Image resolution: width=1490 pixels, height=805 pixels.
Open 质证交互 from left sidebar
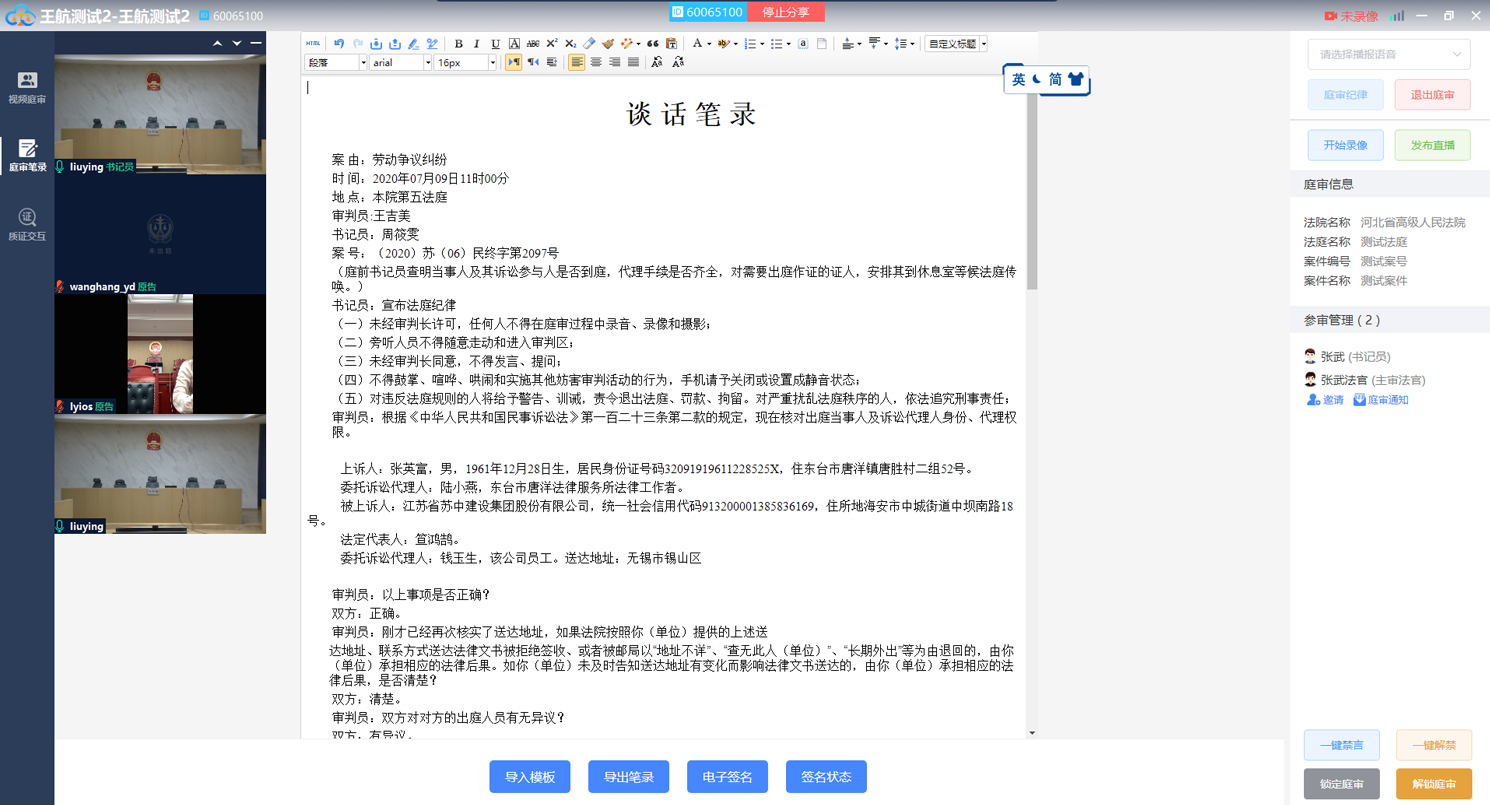(x=27, y=225)
